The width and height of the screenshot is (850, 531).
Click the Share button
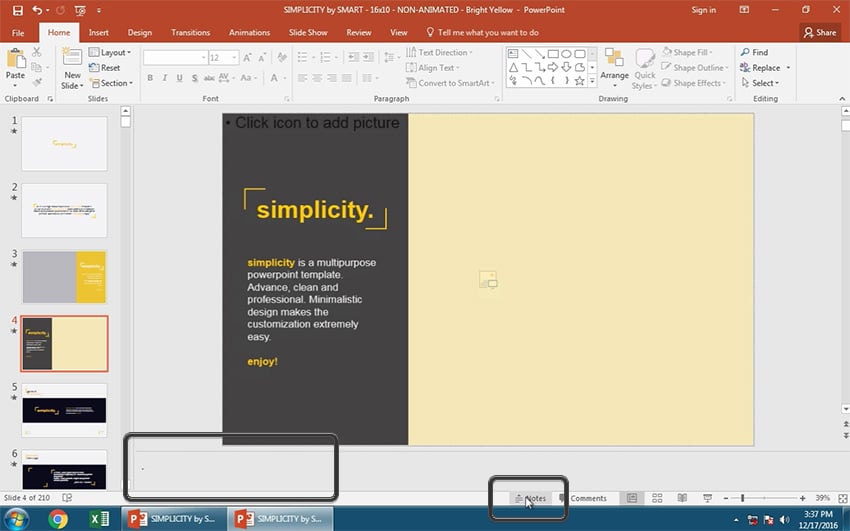tap(820, 33)
